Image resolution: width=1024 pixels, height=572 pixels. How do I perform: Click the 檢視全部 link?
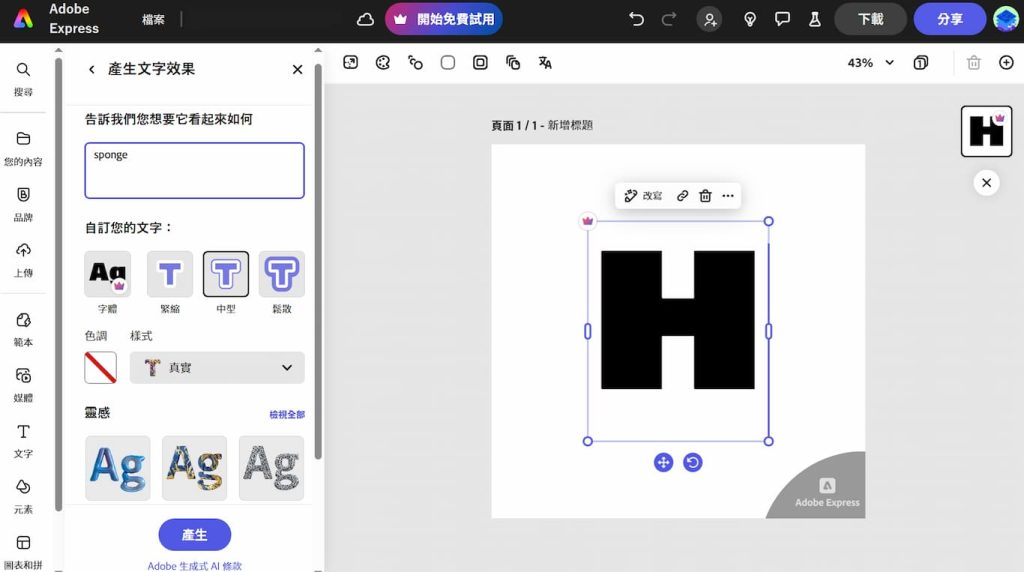tap(287, 415)
